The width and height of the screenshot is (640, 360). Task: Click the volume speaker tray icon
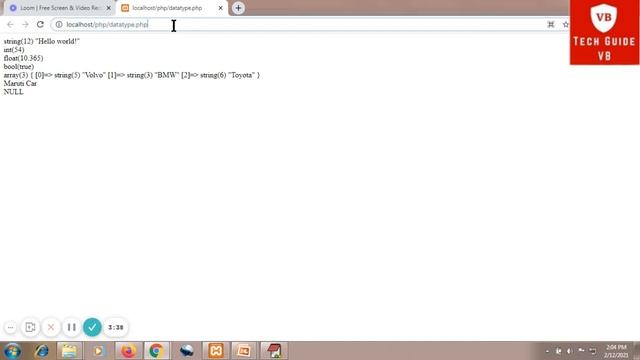coord(569,351)
